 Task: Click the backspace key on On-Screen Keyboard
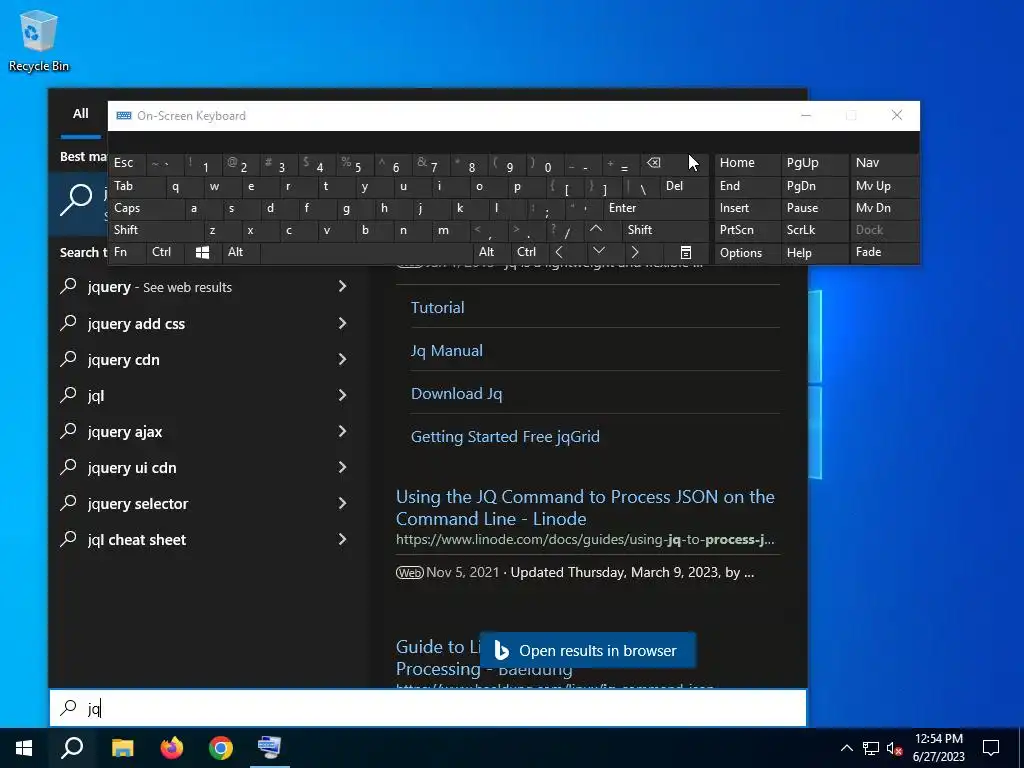click(655, 163)
